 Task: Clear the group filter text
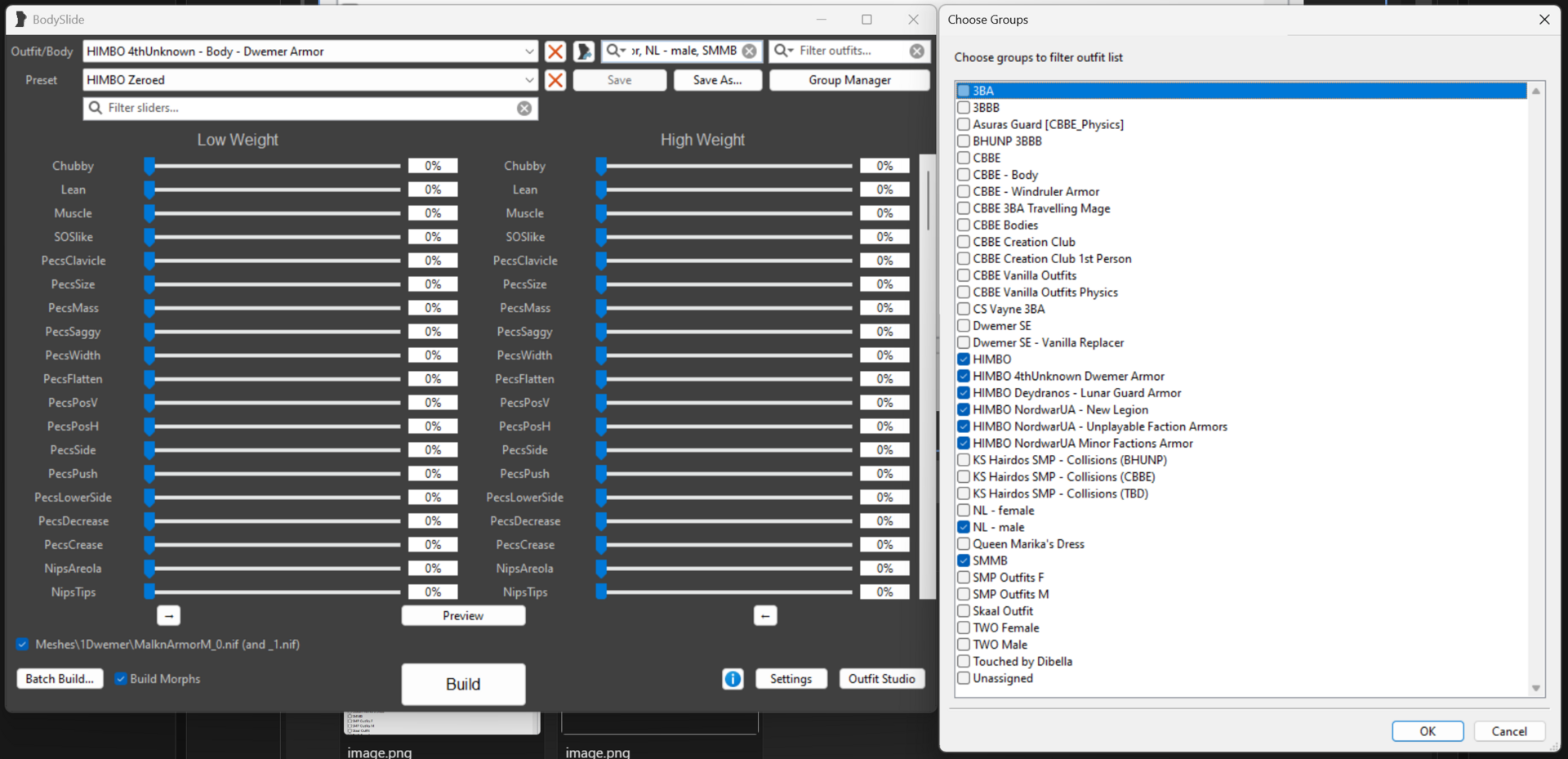pyautogui.click(x=749, y=51)
